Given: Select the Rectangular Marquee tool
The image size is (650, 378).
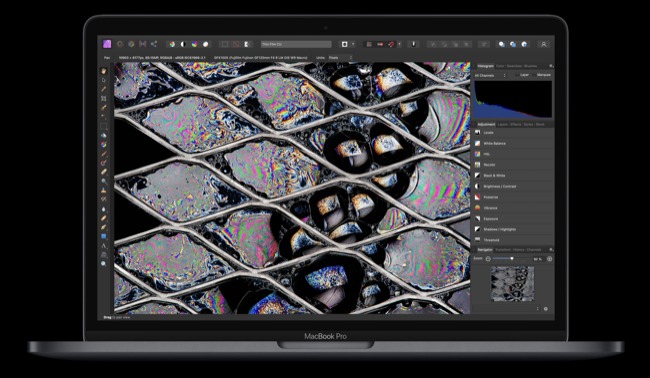Looking at the screenshot, I should coord(104,126).
